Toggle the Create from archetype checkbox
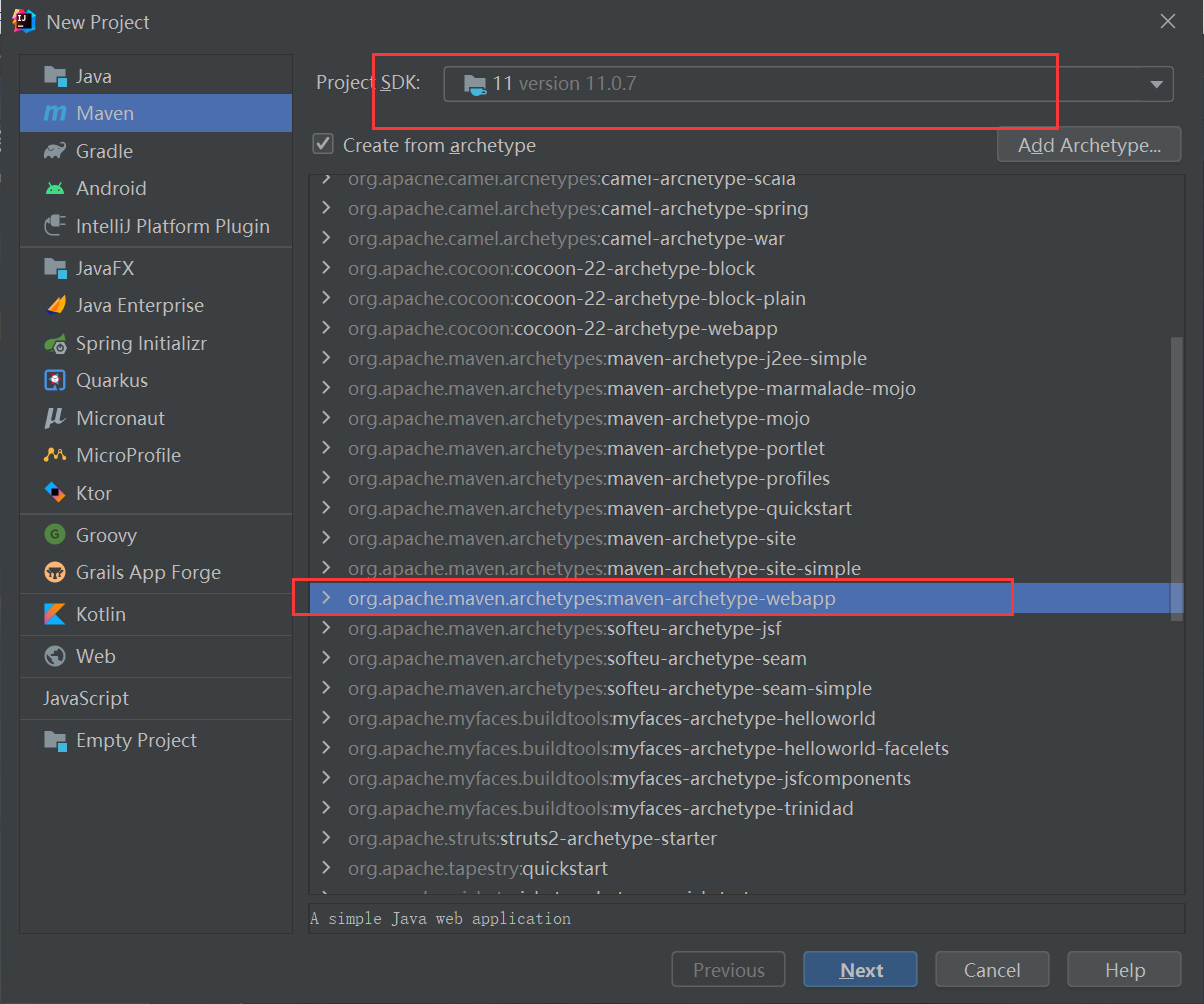The image size is (1204, 1004). (323, 144)
